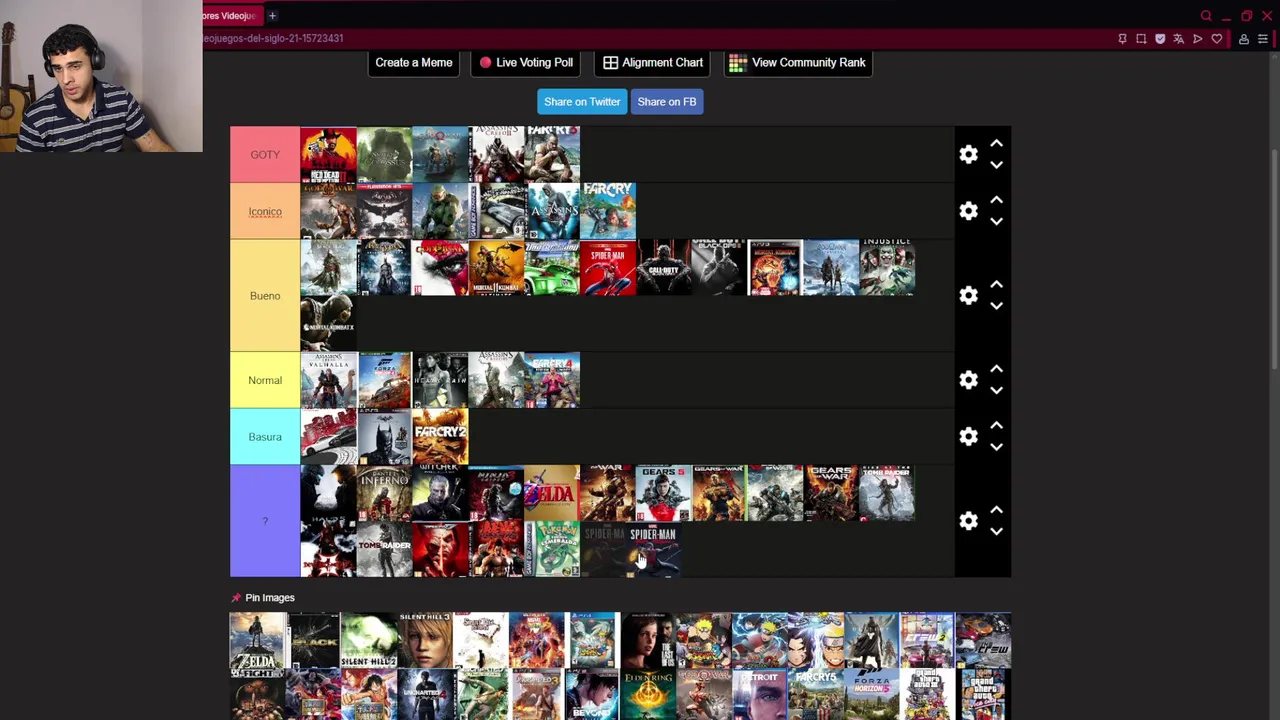
Task: Select Zelda cover in the ? tier
Action: 552,493
